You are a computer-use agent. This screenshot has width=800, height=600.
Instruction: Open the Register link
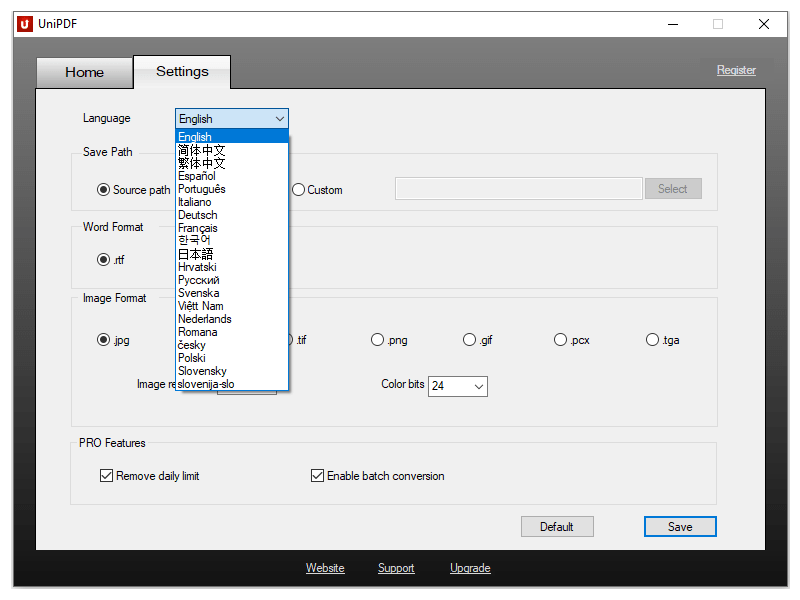click(736, 70)
